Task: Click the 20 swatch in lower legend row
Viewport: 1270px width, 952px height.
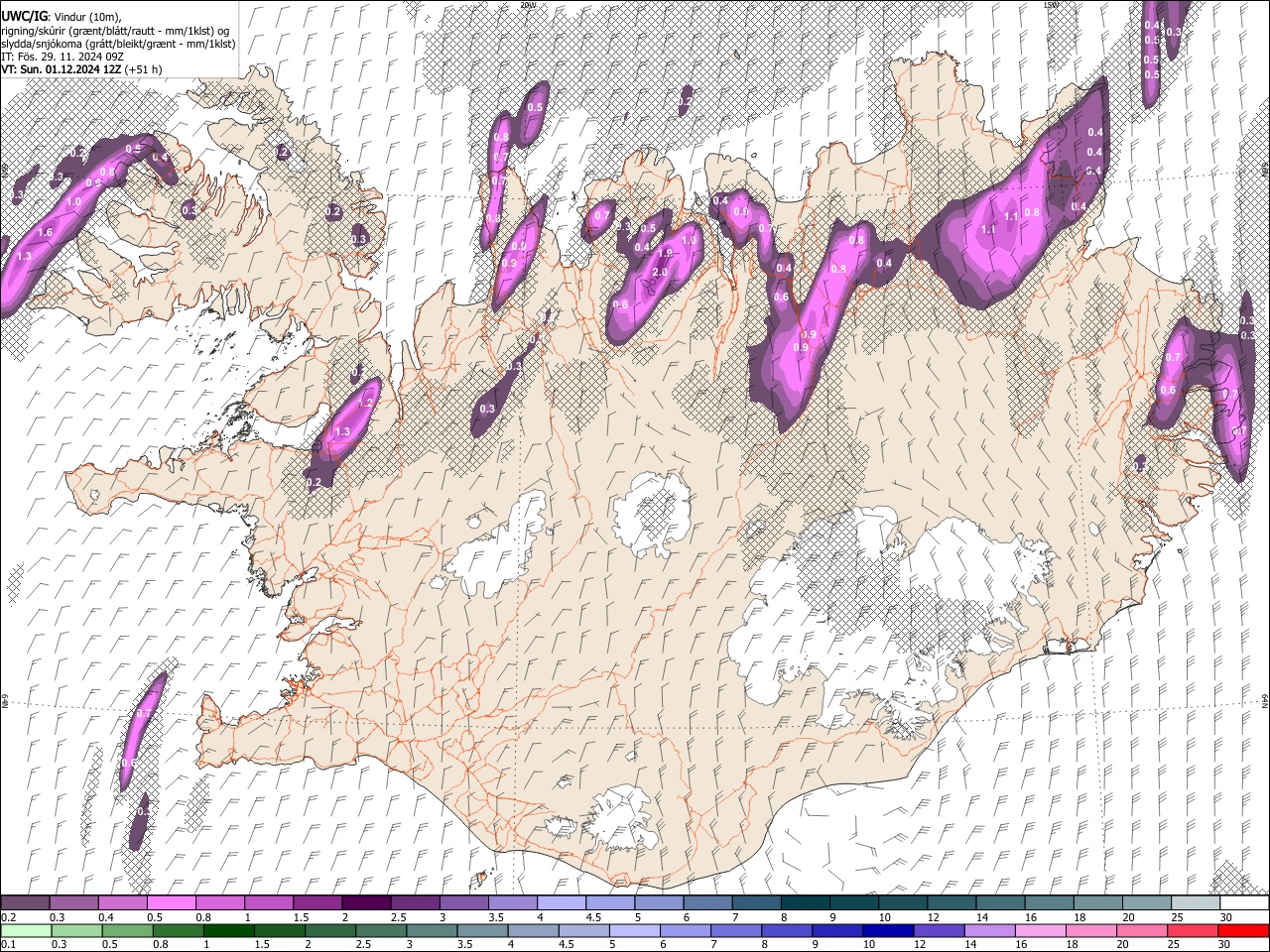Action: pyautogui.click(x=1141, y=930)
